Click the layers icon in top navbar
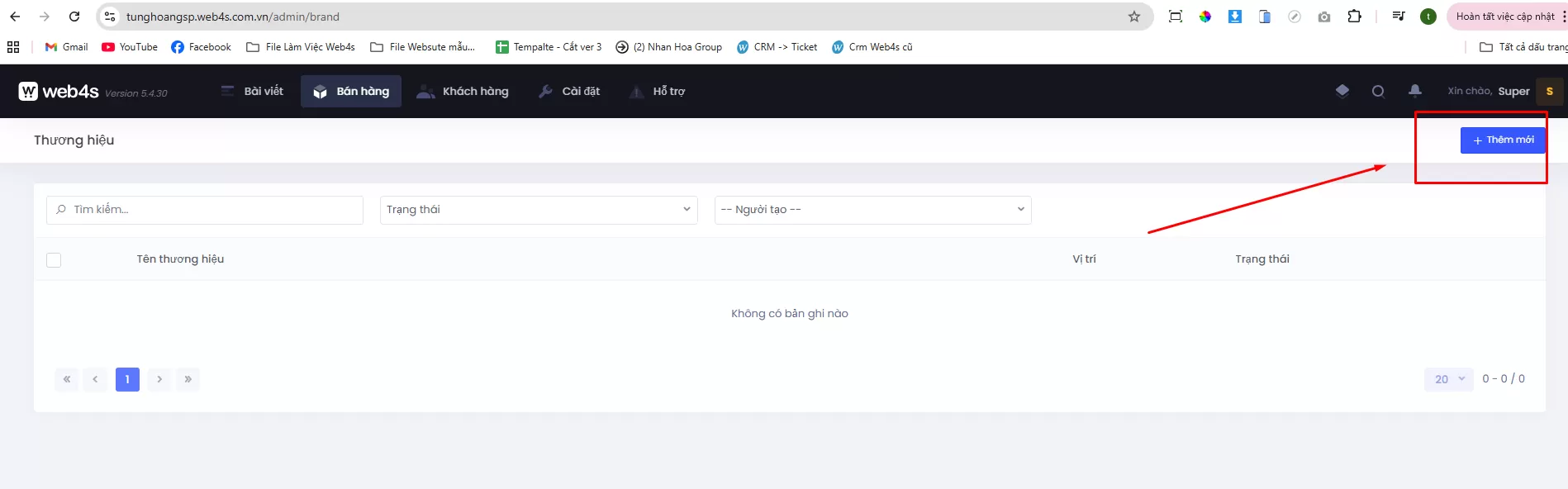Image resolution: width=1568 pixels, height=489 pixels. pos(1342,91)
